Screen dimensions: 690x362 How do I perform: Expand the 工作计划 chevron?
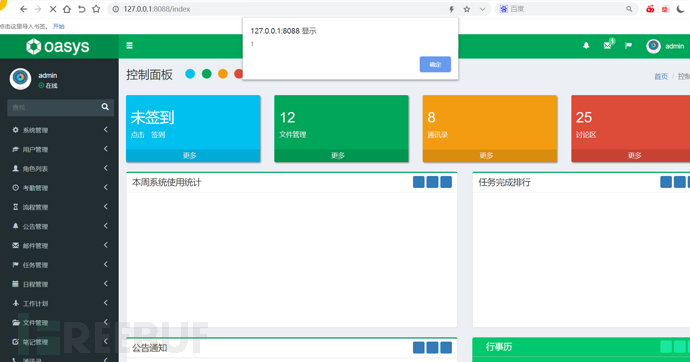point(106,303)
